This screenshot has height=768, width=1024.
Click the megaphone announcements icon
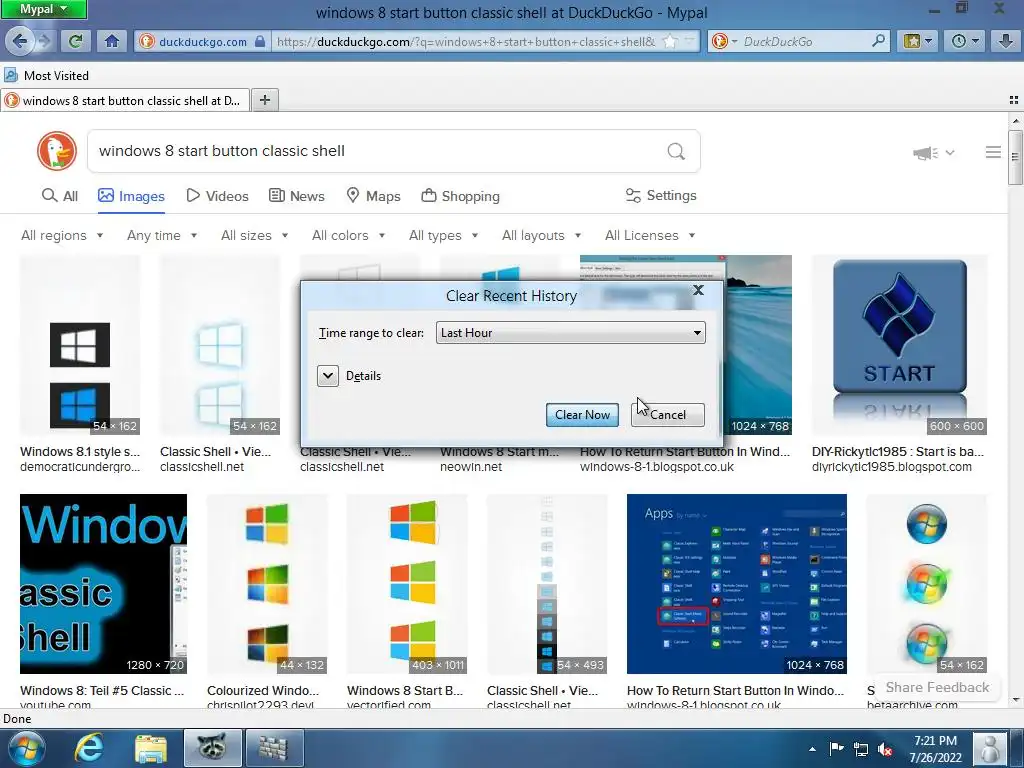[925, 153]
